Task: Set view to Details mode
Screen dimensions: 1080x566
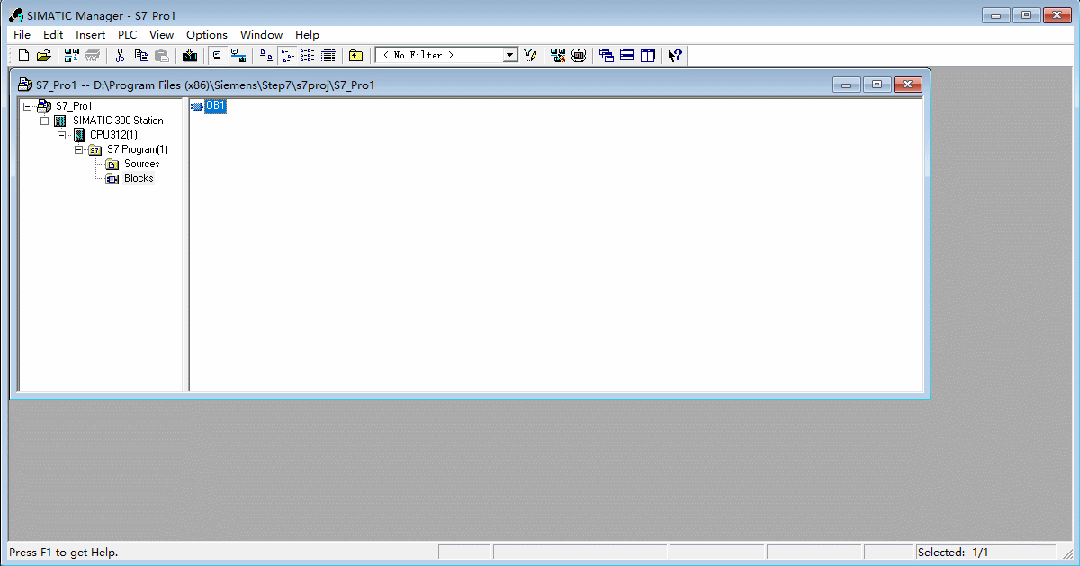Action: [x=329, y=55]
